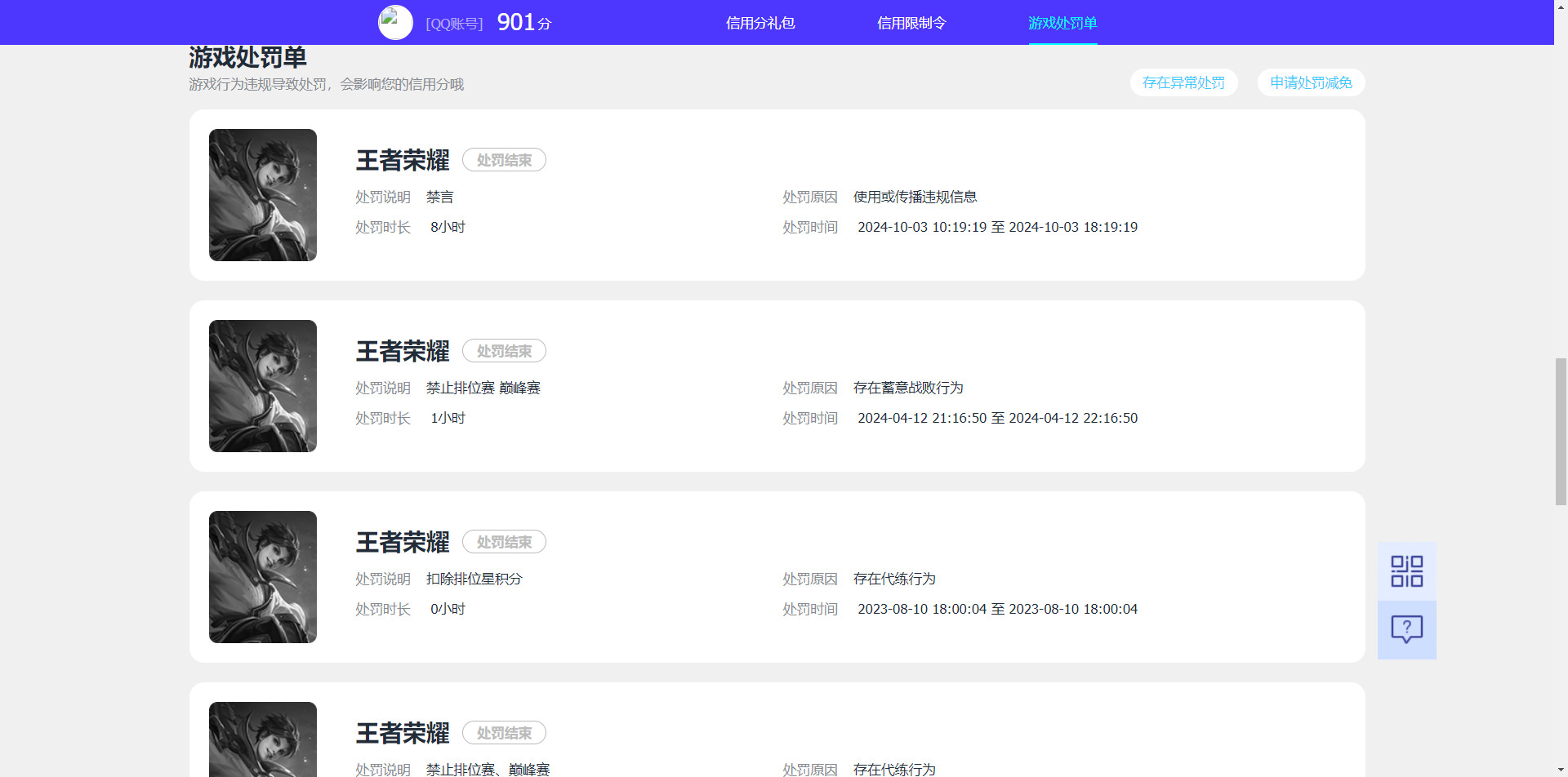Click the text 禁止排位赛 巅峰赛
This screenshot has width=1568, height=777.
pyautogui.click(x=483, y=388)
